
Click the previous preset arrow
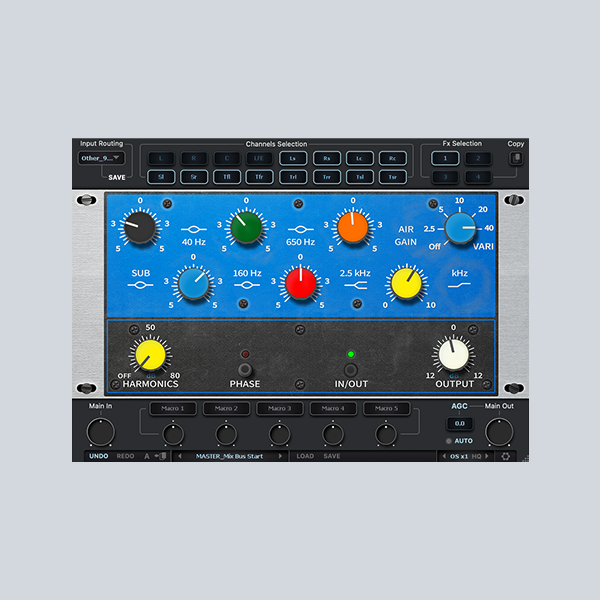pyautogui.click(x=179, y=456)
